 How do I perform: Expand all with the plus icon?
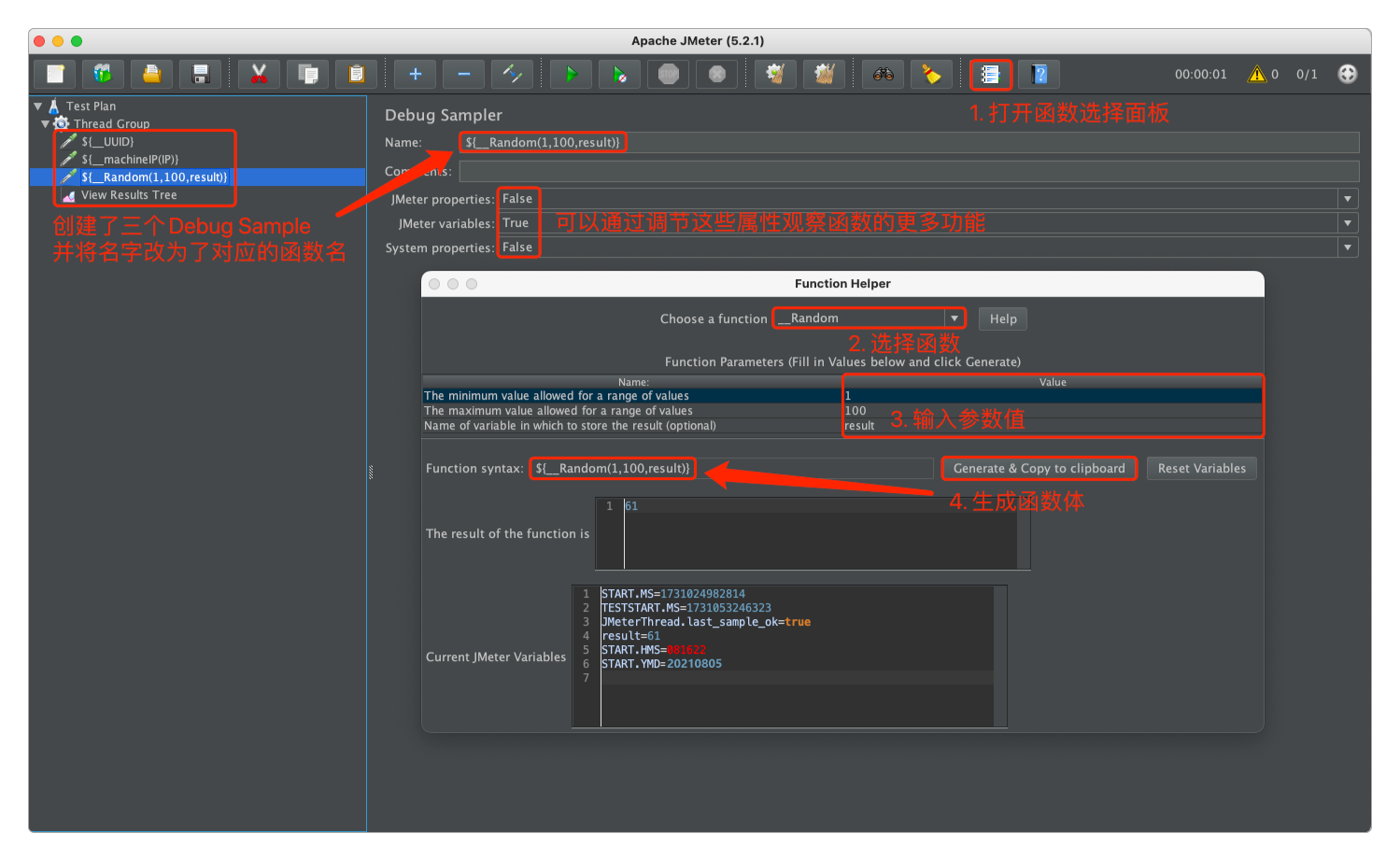(415, 74)
